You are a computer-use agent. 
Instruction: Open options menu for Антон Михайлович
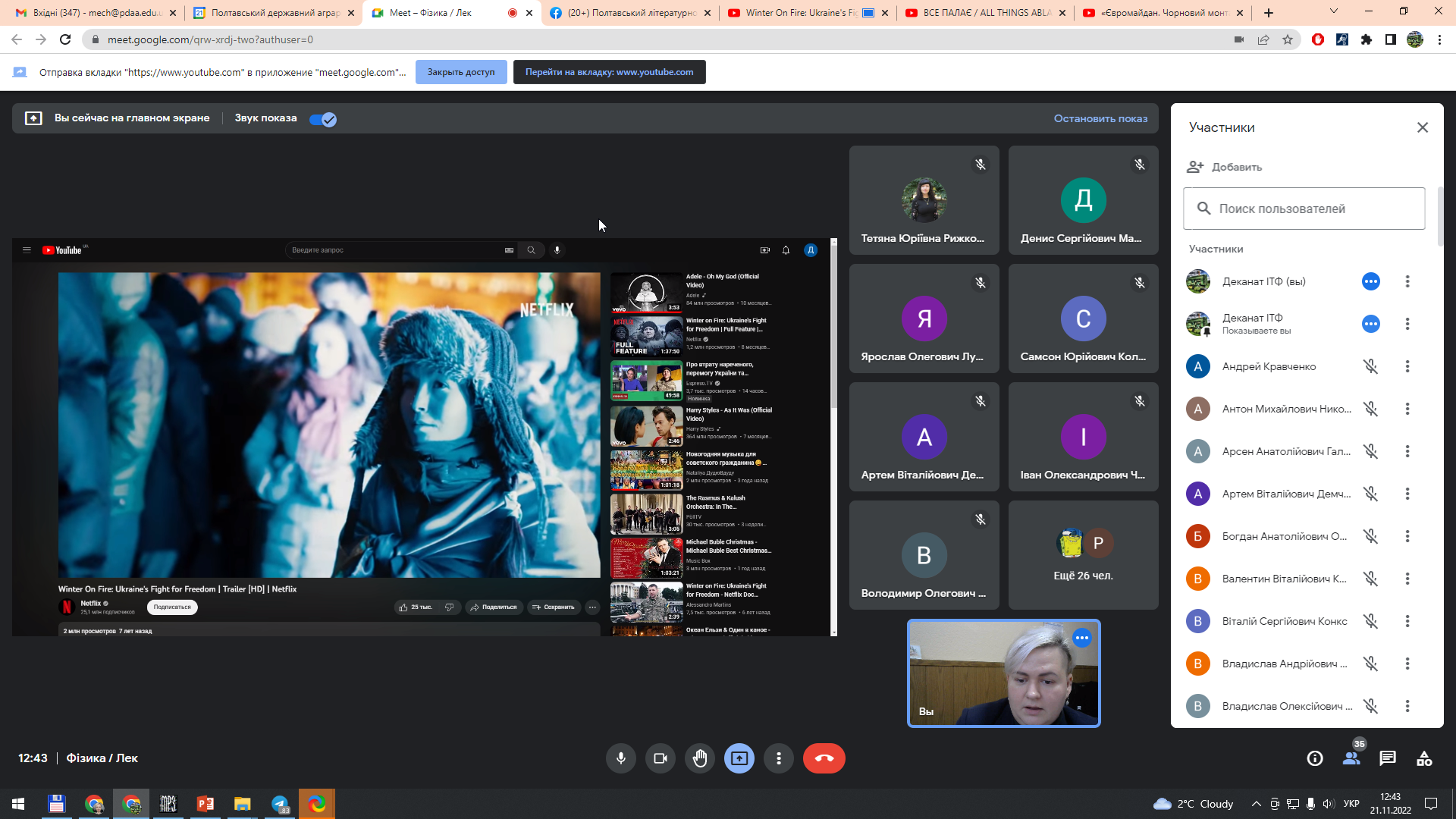tap(1407, 409)
